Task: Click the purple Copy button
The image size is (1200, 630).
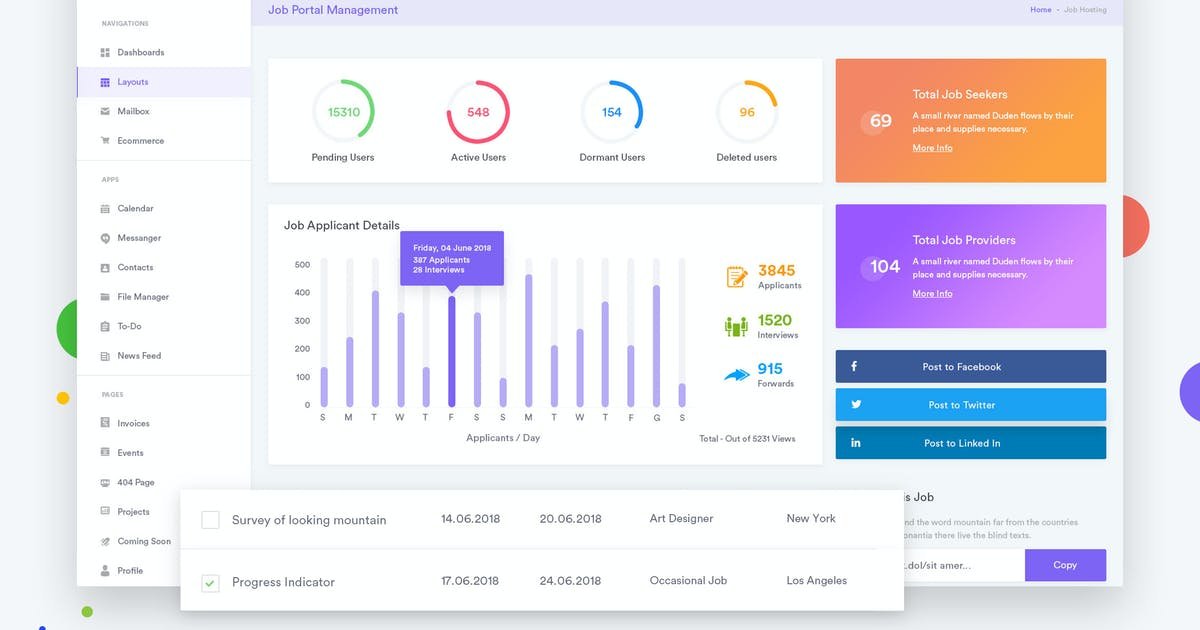Action: coord(1065,565)
